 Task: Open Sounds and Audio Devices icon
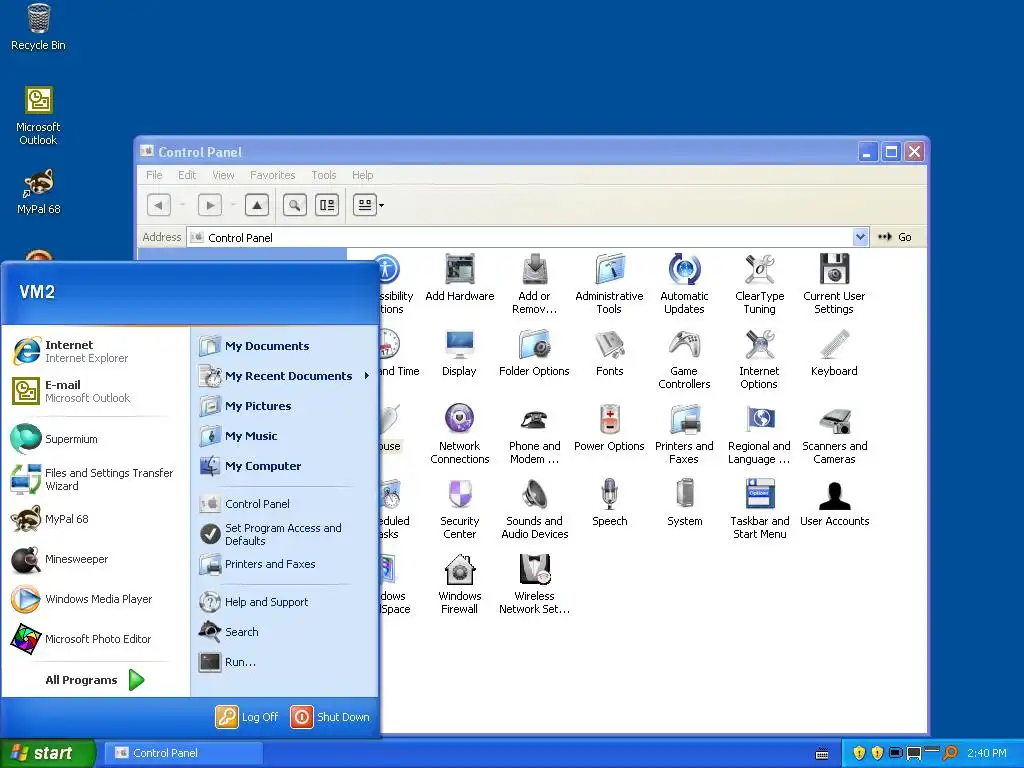534,509
